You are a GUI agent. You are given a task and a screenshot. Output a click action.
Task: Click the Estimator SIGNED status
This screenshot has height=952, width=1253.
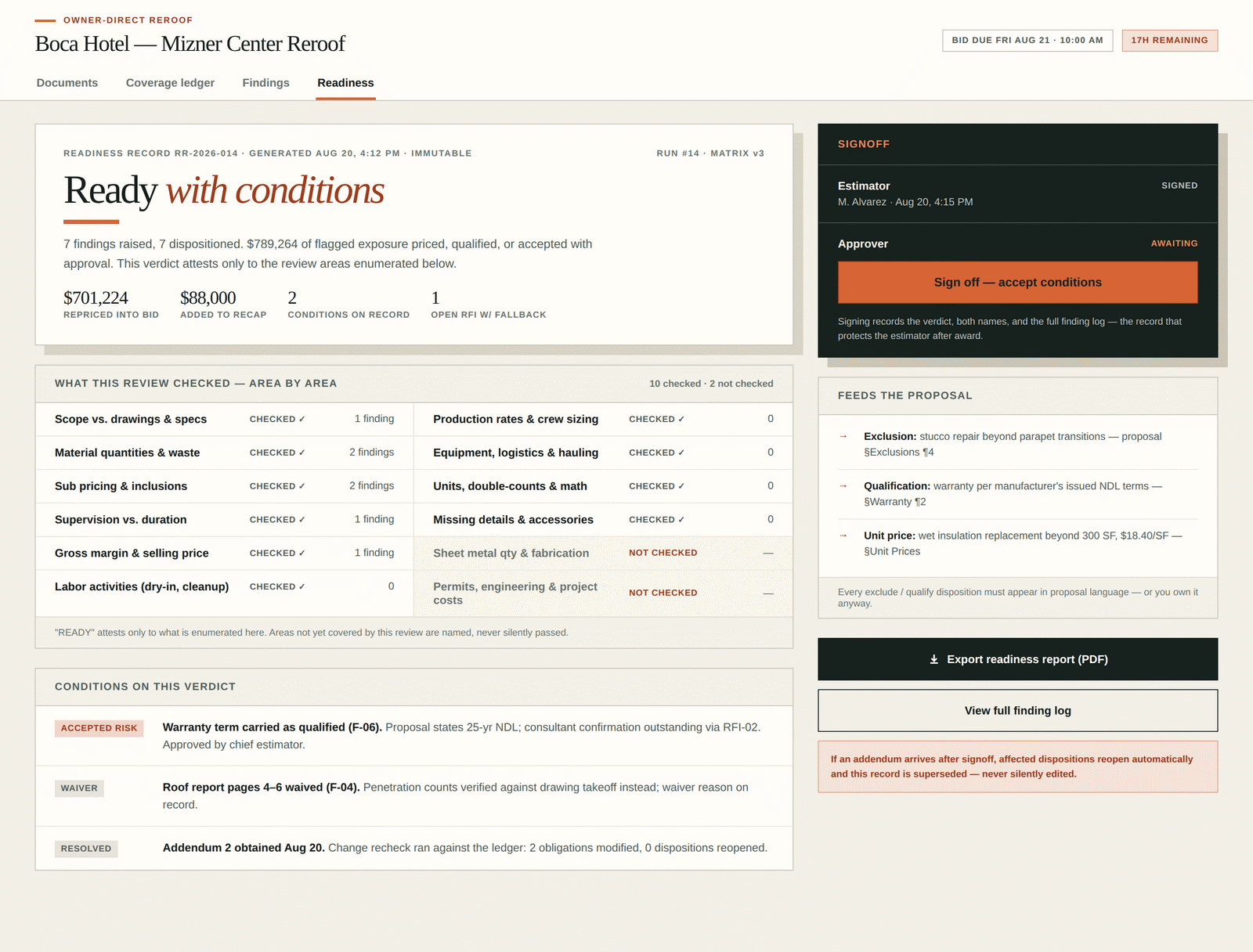(1179, 186)
